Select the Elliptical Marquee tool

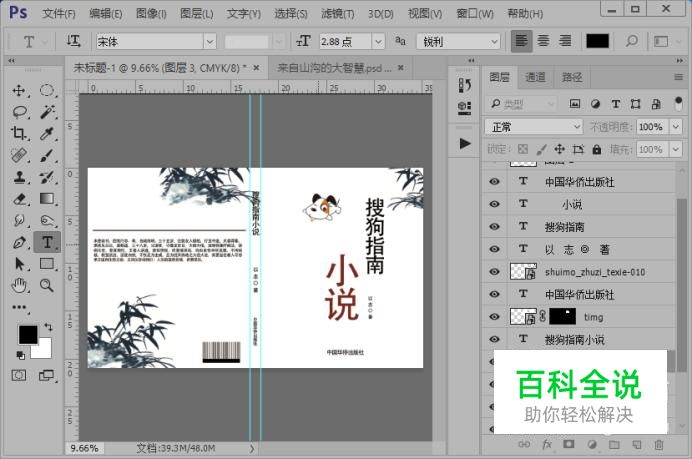coord(47,90)
